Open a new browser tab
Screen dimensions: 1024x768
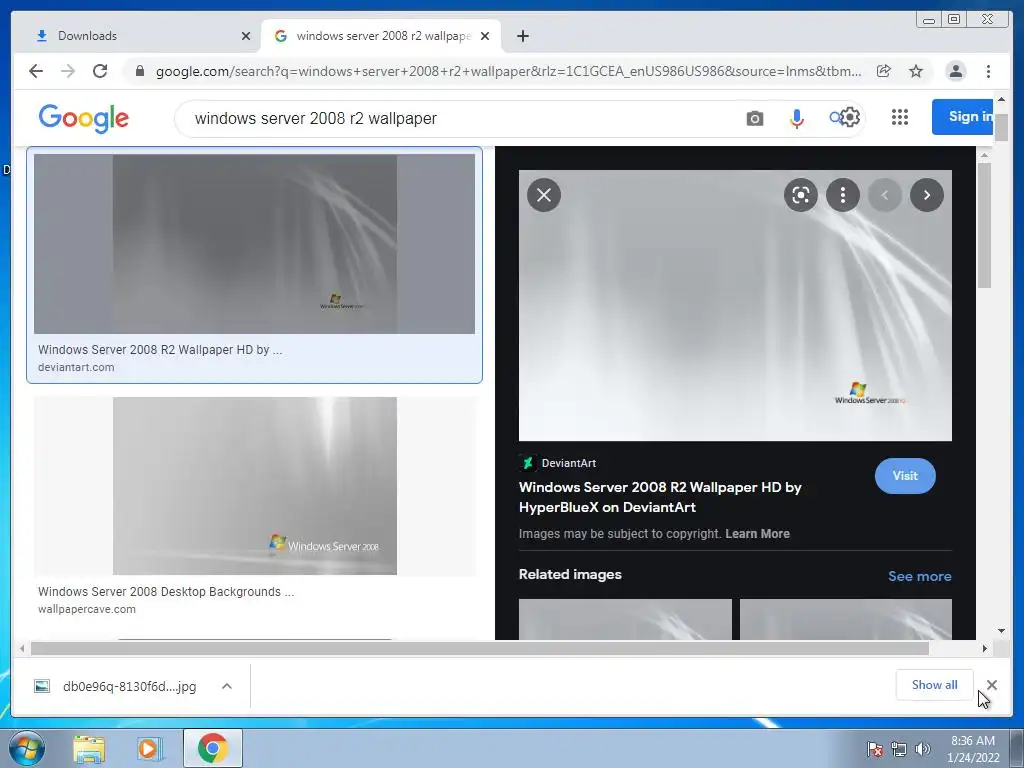pos(522,36)
